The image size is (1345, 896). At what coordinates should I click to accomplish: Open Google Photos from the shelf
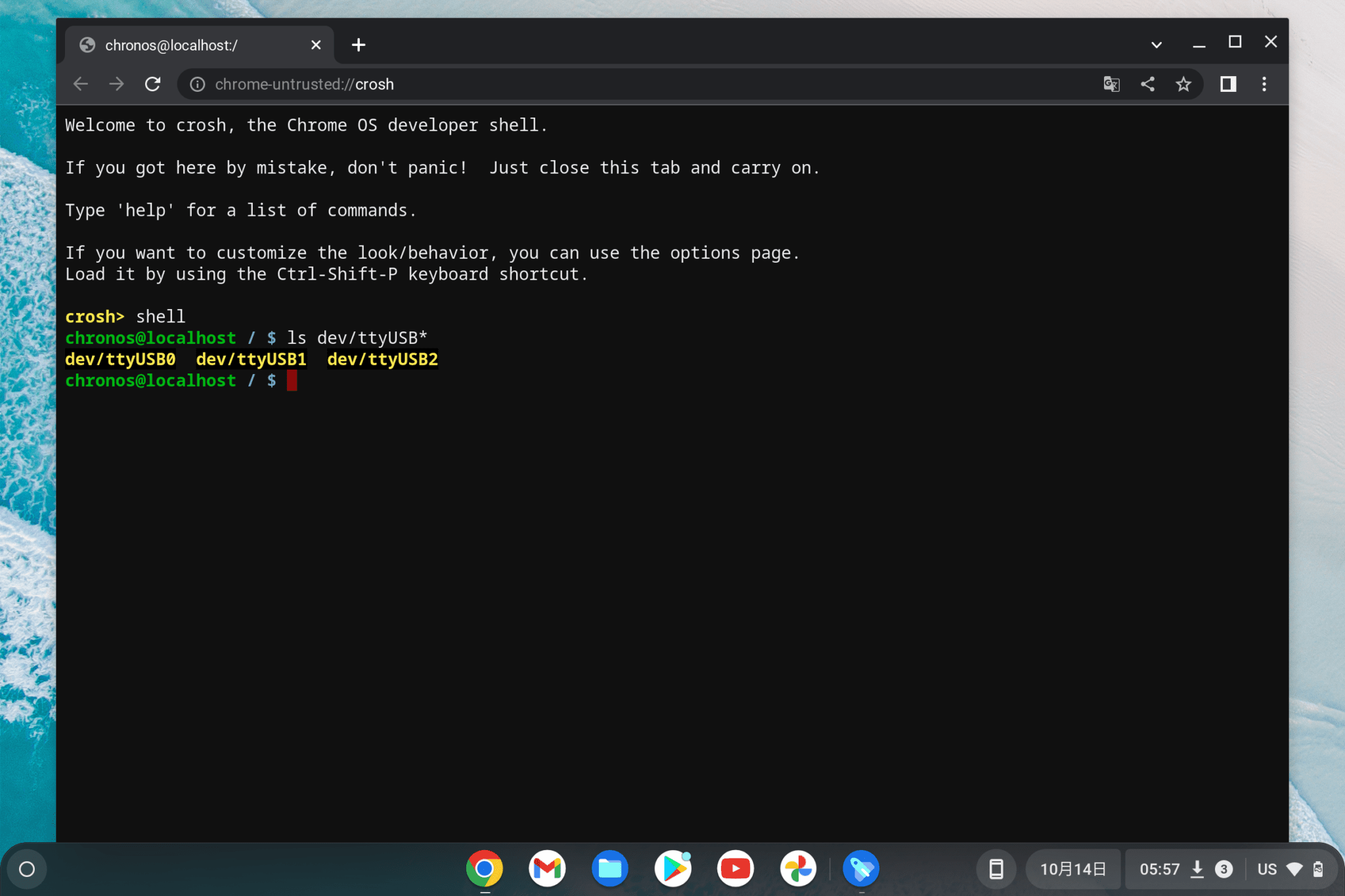[799, 868]
